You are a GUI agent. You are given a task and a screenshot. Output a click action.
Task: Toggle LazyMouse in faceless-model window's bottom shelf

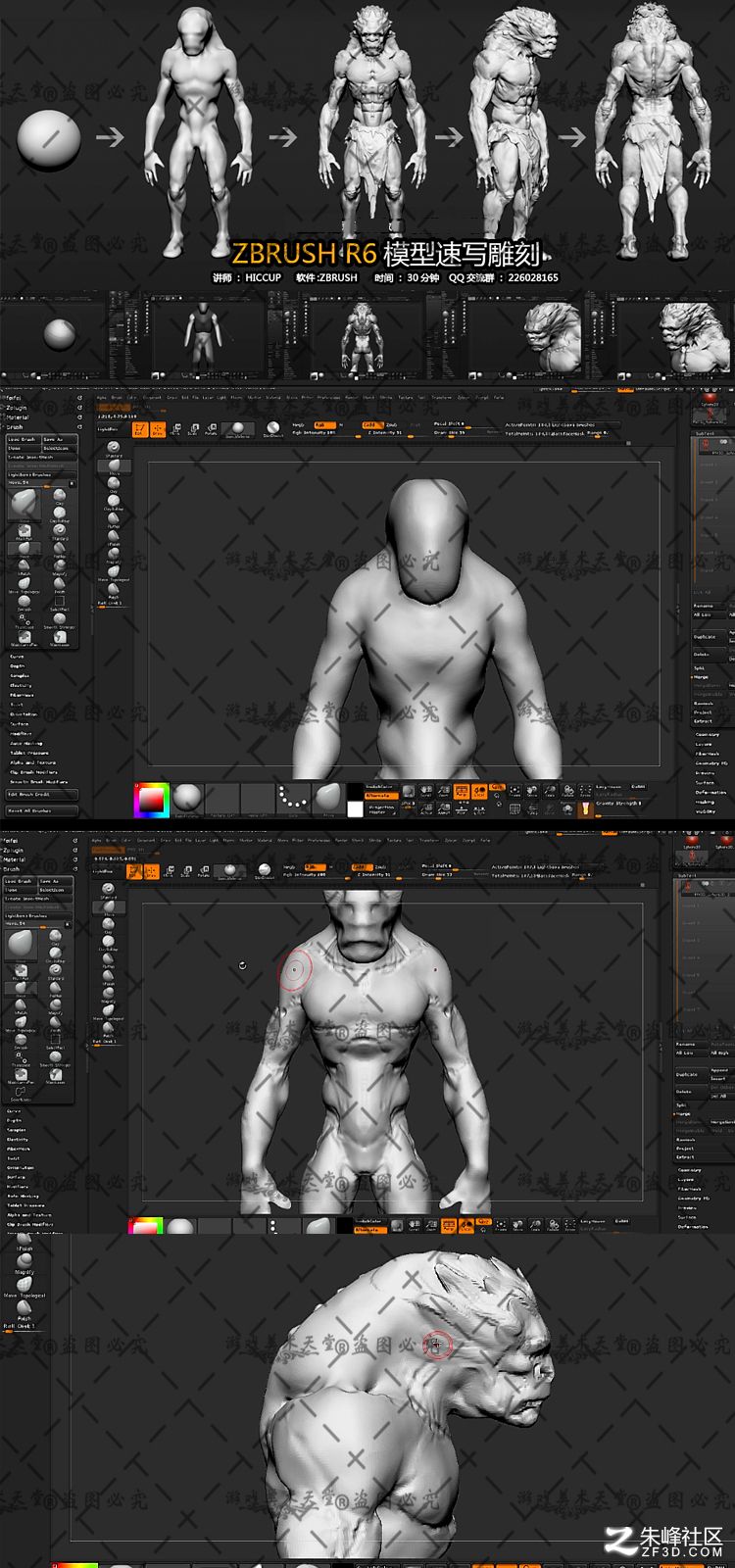pyautogui.click(x=610, y=787)
